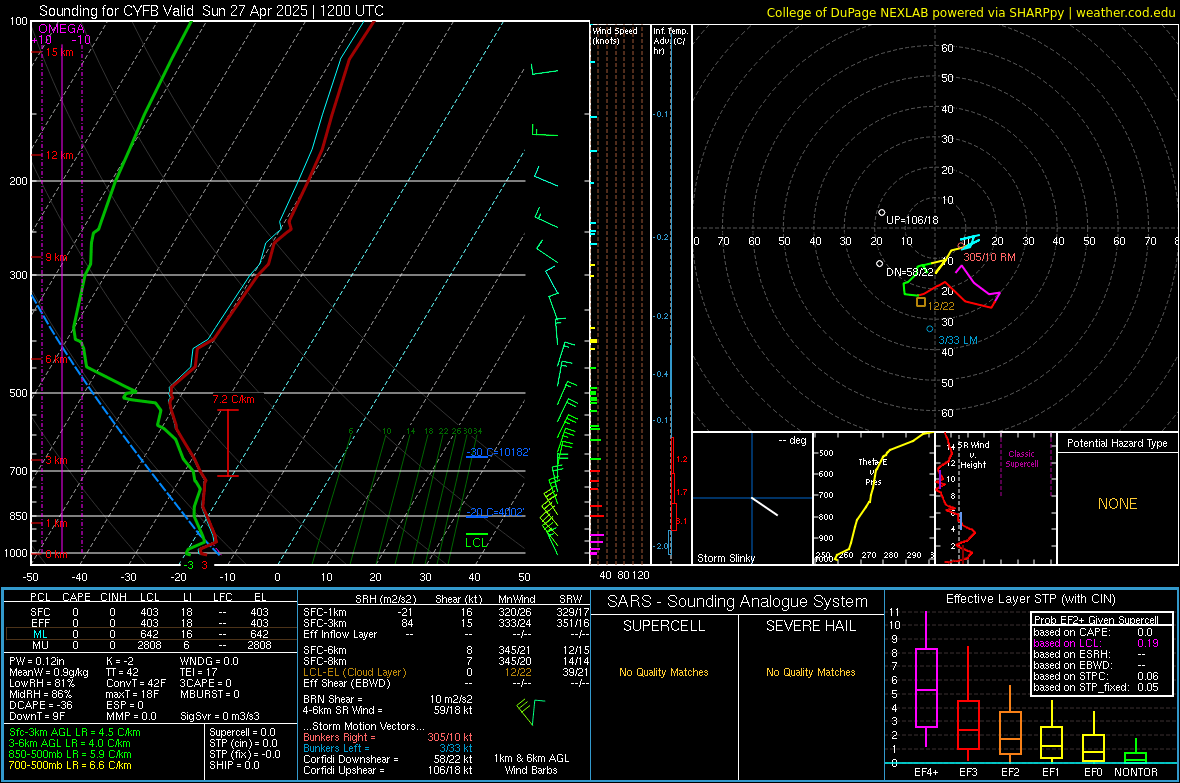Click the magenta OMEGA label
This screenshot has height=783, width=1180.
(61, 29)
